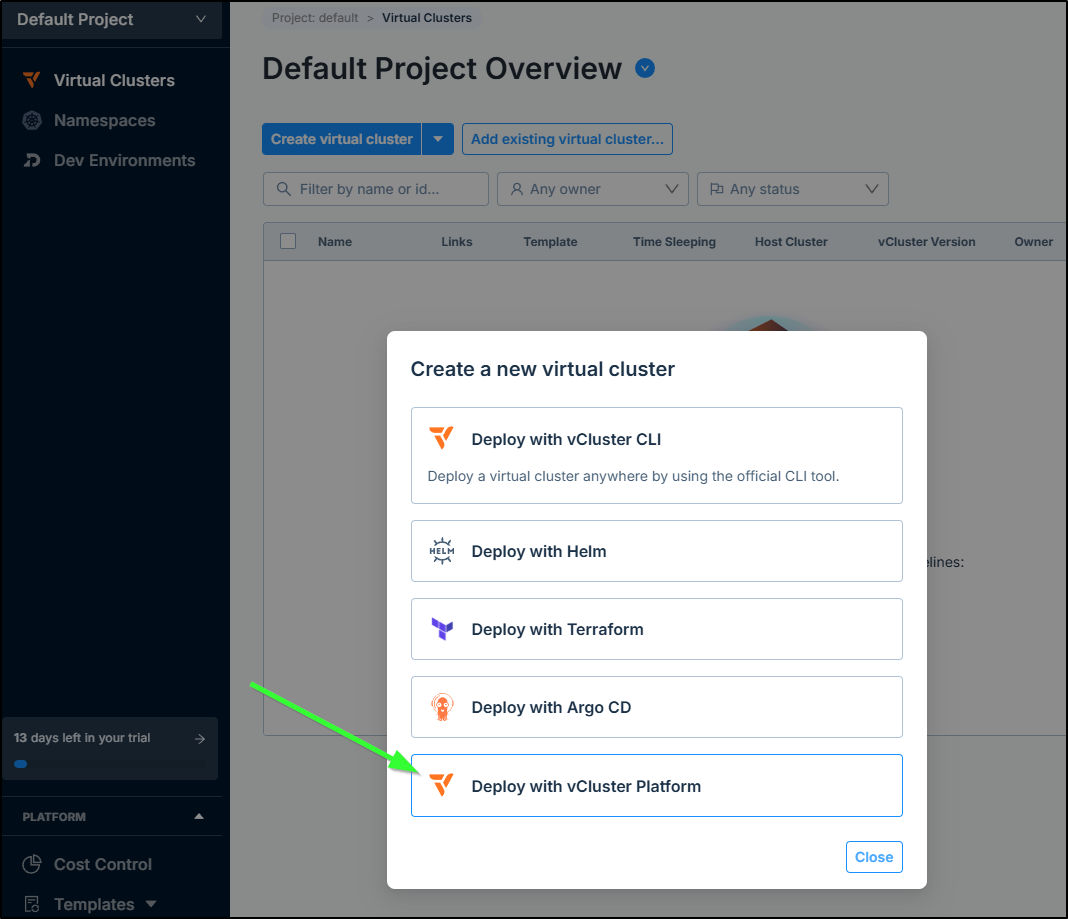This screenshot has width=1068, height=919.
Task: Click the Owner column header
Action: [1033, 241]
